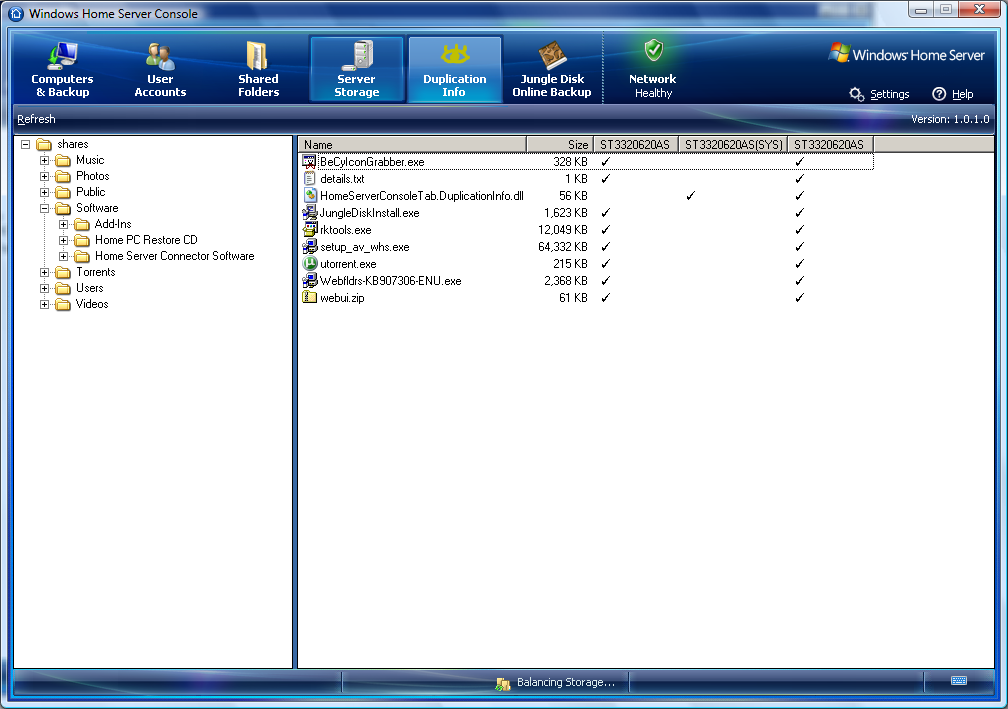The width and height of the screenshot is (1008, 709).
Task: Click the BeCyIconGrabber.exe file icon
Action: (x=310, y=162)
